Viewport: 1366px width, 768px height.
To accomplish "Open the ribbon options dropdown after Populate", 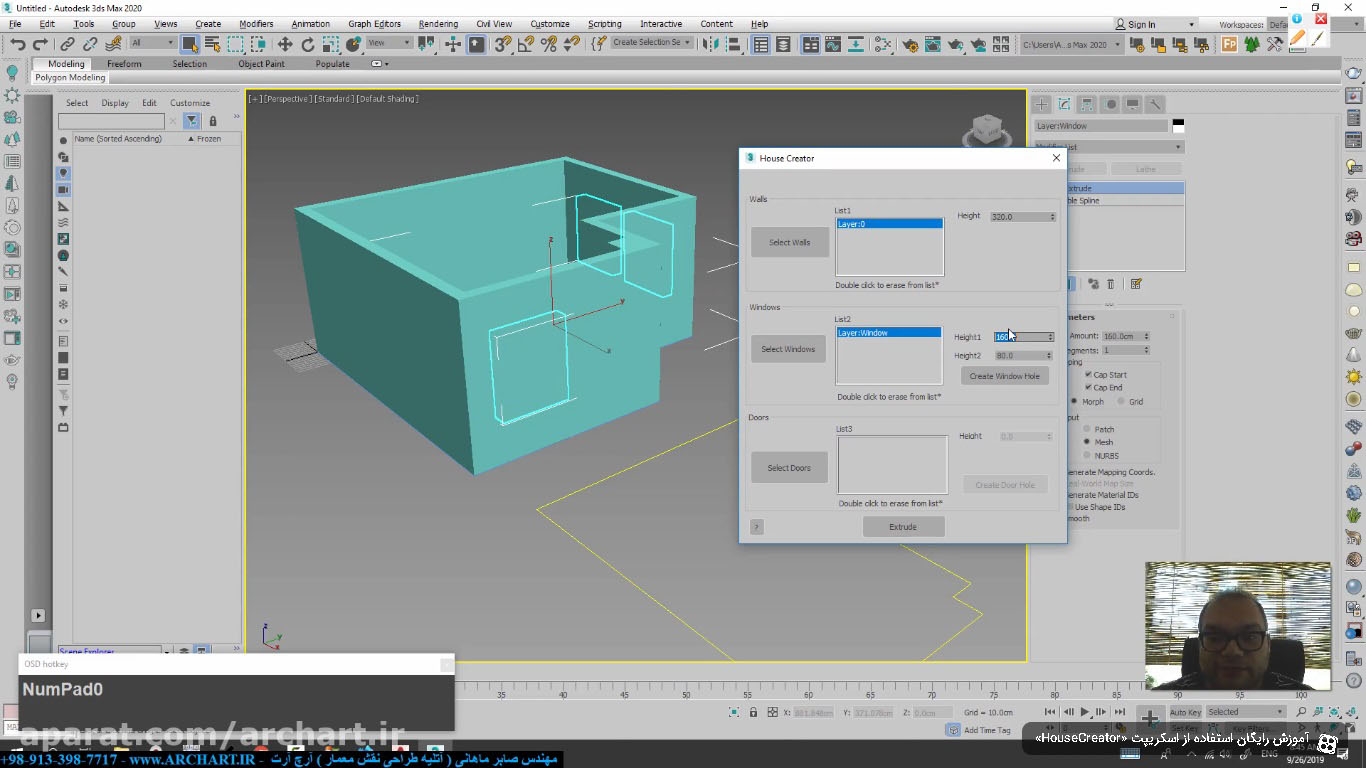I will (x=379, y=64).
